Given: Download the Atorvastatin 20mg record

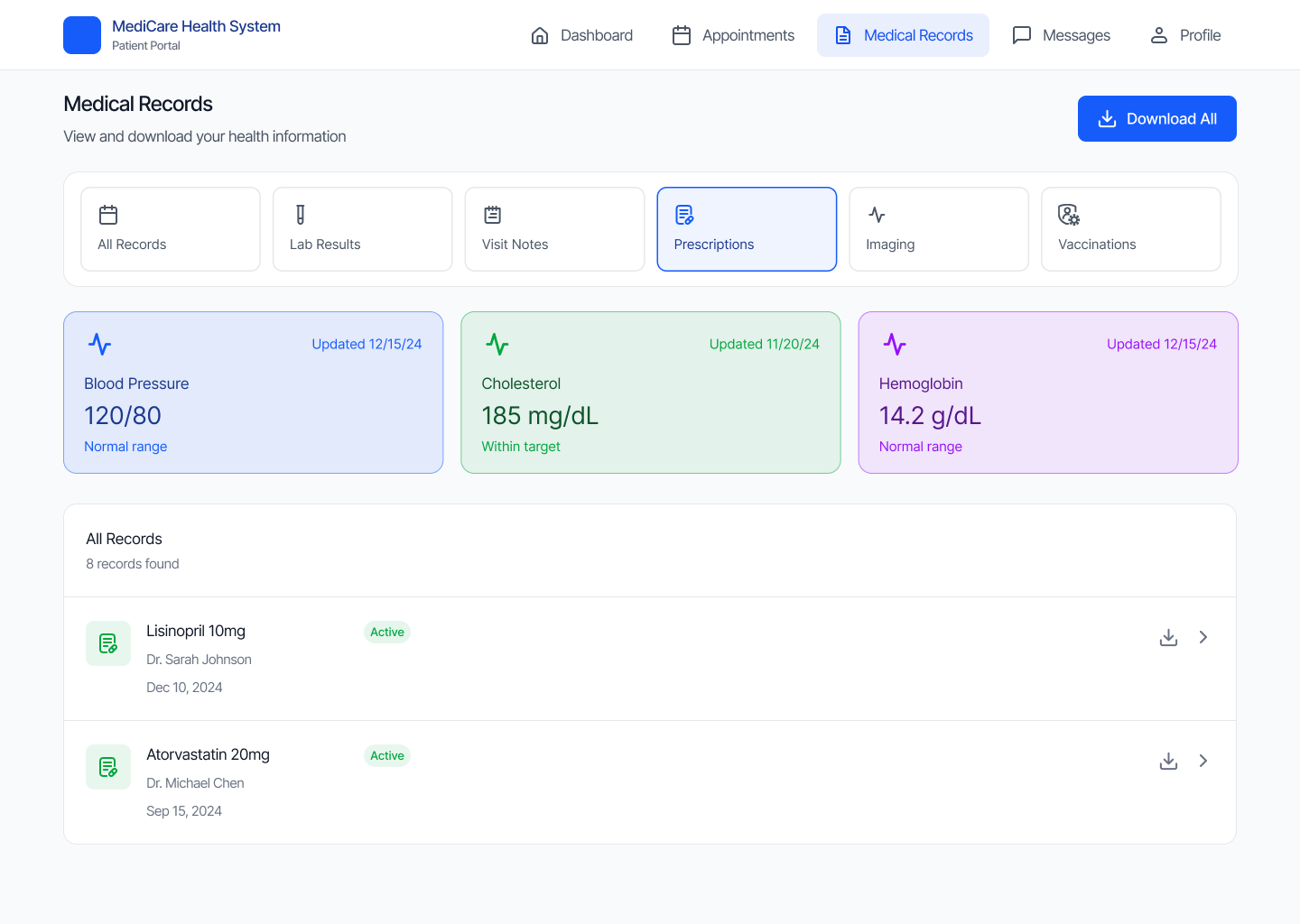Looking at the screenshot, I should click(1168, 761).
